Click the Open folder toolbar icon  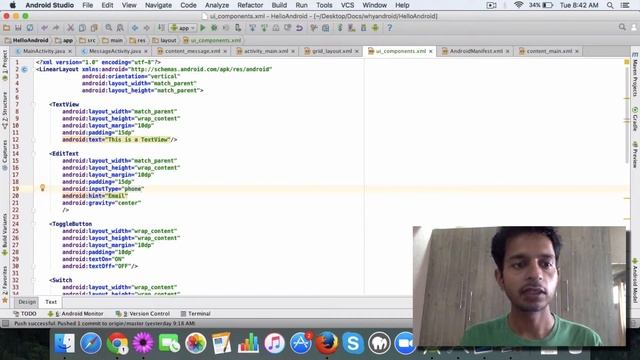(7, 28)
